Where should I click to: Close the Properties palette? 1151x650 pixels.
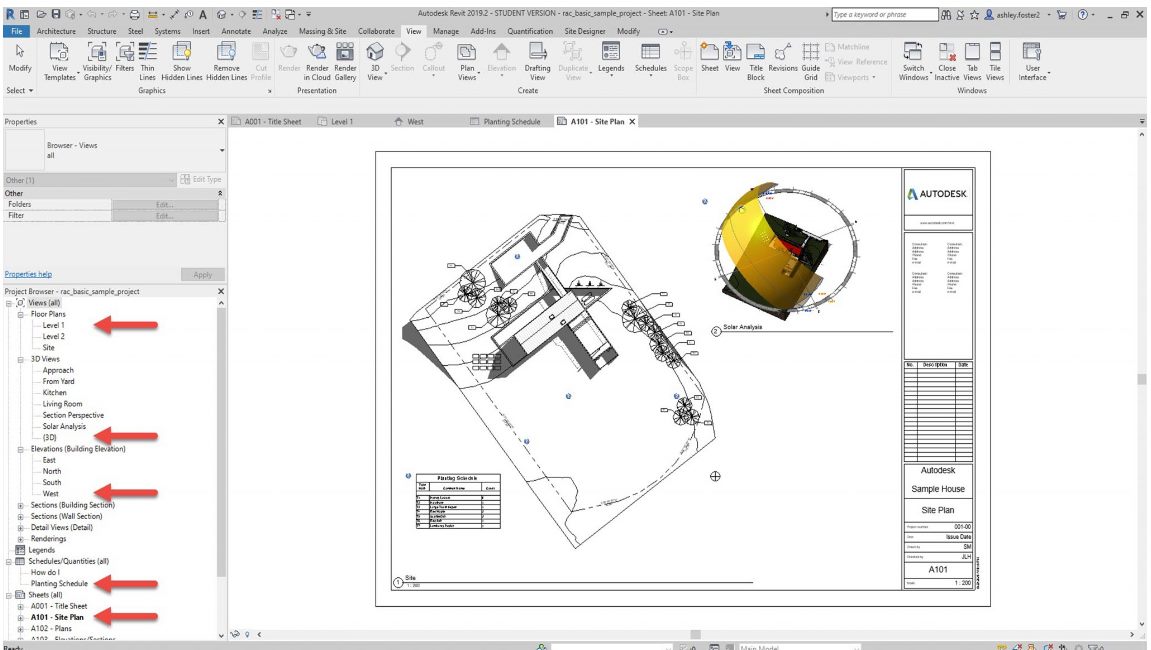pyautogui.click(x=221, y=122)
